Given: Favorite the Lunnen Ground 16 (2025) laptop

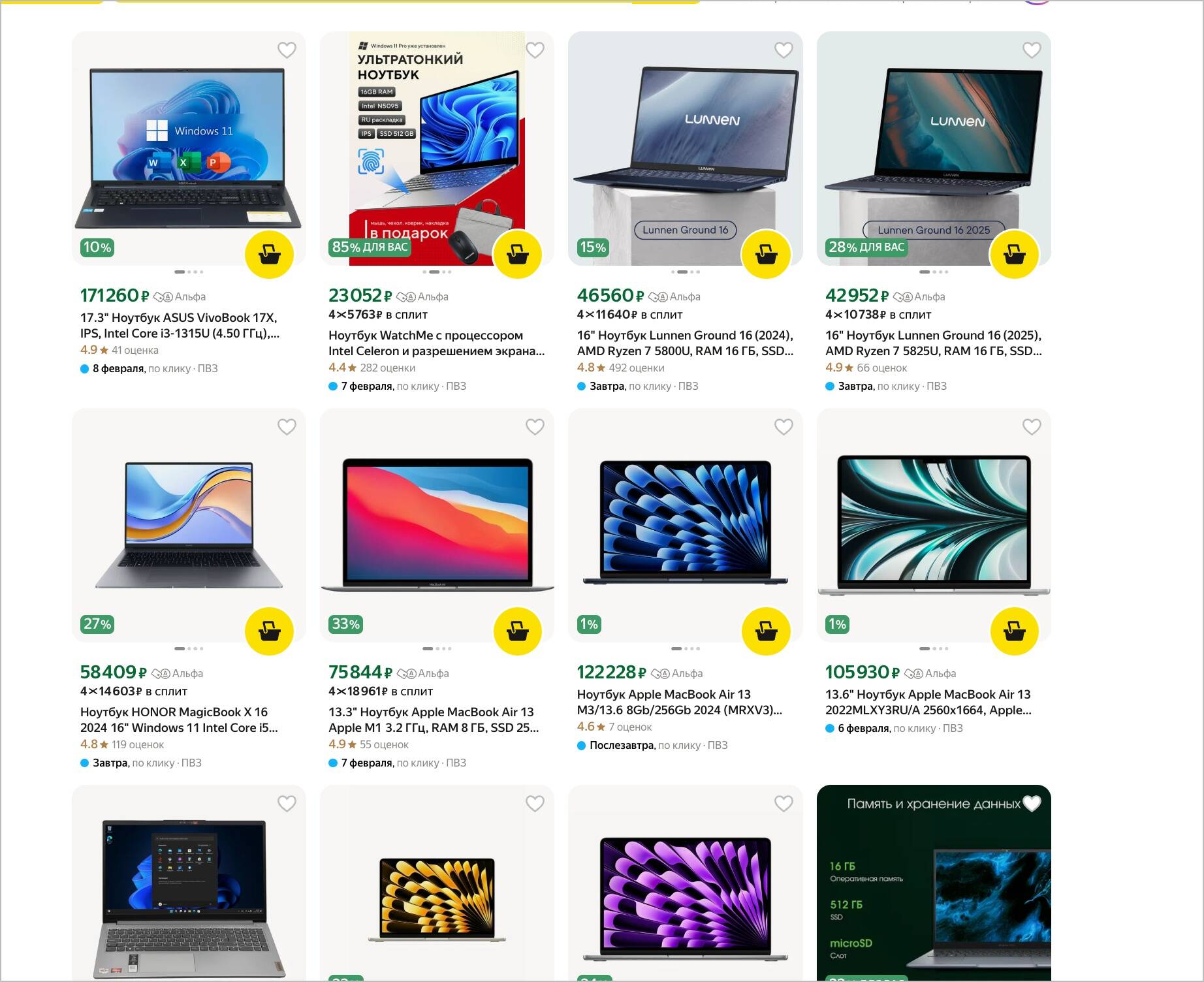Looking at the screenshot, I should point(1032,50).
